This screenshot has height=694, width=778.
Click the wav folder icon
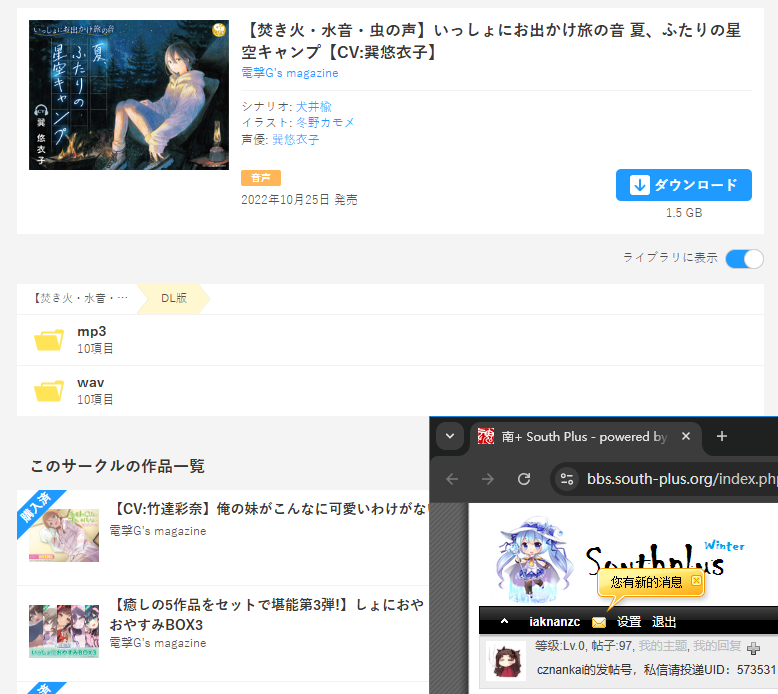click(x=49, y=391)
